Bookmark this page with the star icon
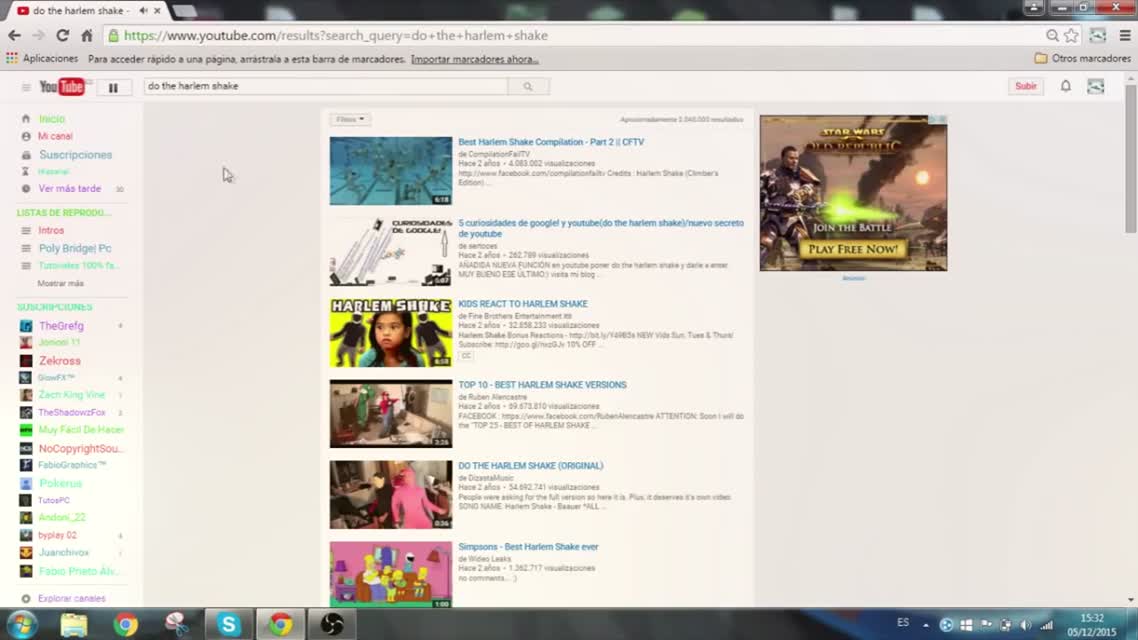Screen dimensions: 1138x640 (1071, 35)
